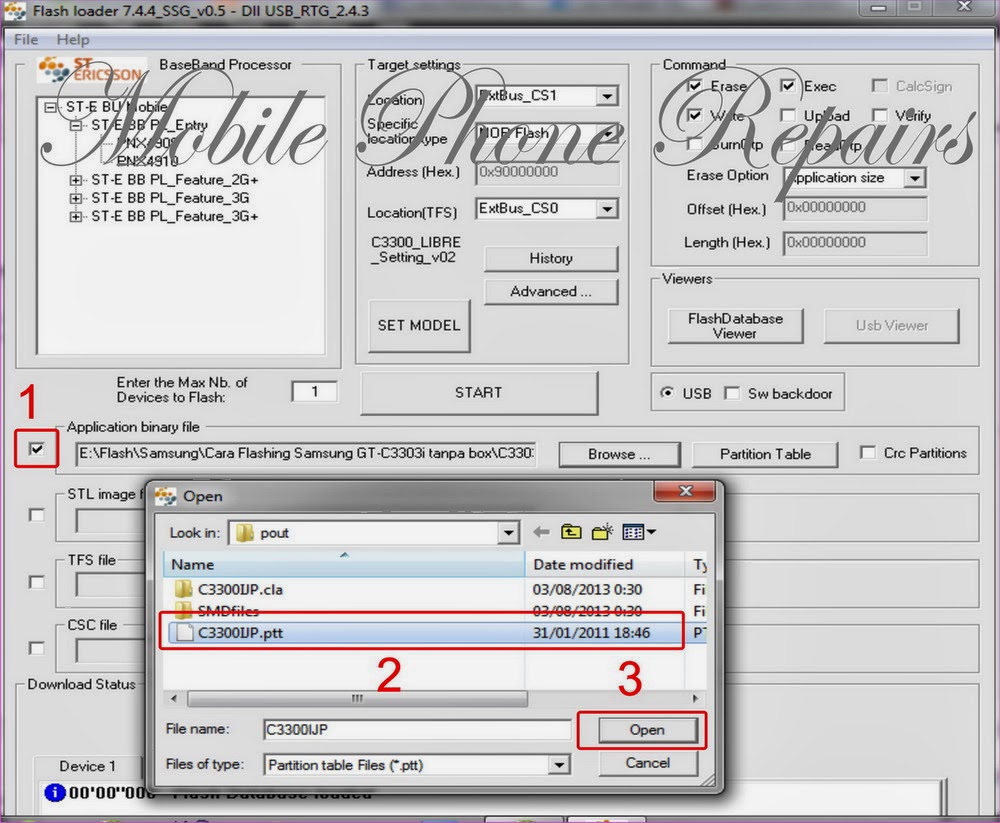The image size is (1000, 823).
Task: Select the ST-E BB PL_Feature_3G tree item
Action: tap(170, 198)
